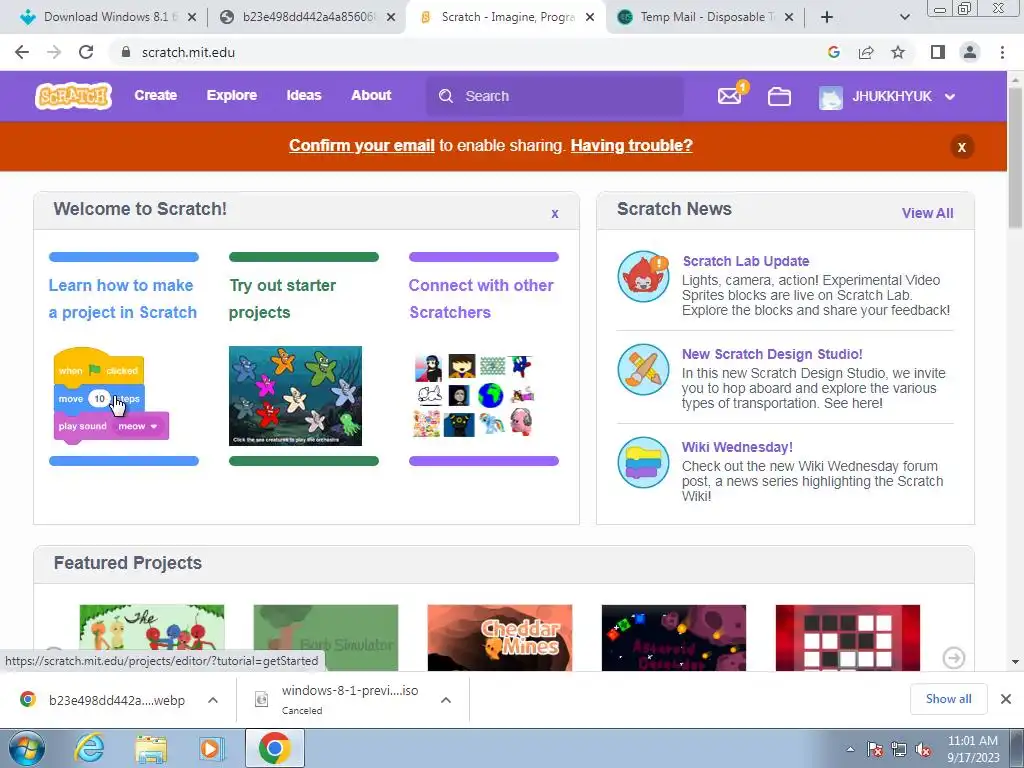This screenshot has width=1024, height=768.
Task: Open Windows Explorer from taskbar
Action: [x=151, y=748]
